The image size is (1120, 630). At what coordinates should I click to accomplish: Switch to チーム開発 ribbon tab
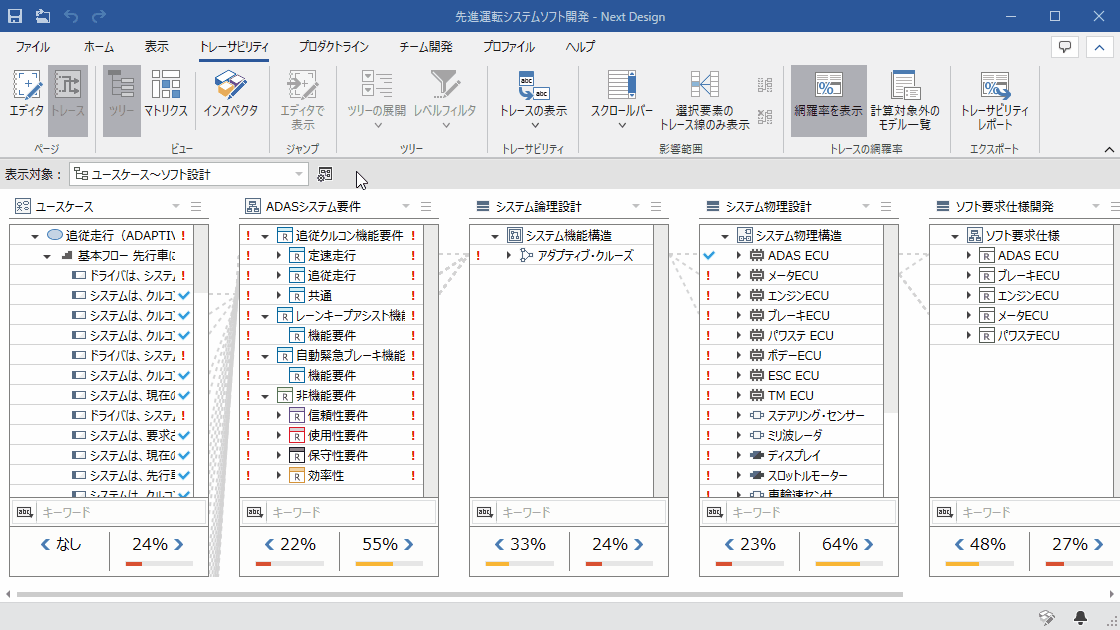pyautogui.click(x=426, y=46)
